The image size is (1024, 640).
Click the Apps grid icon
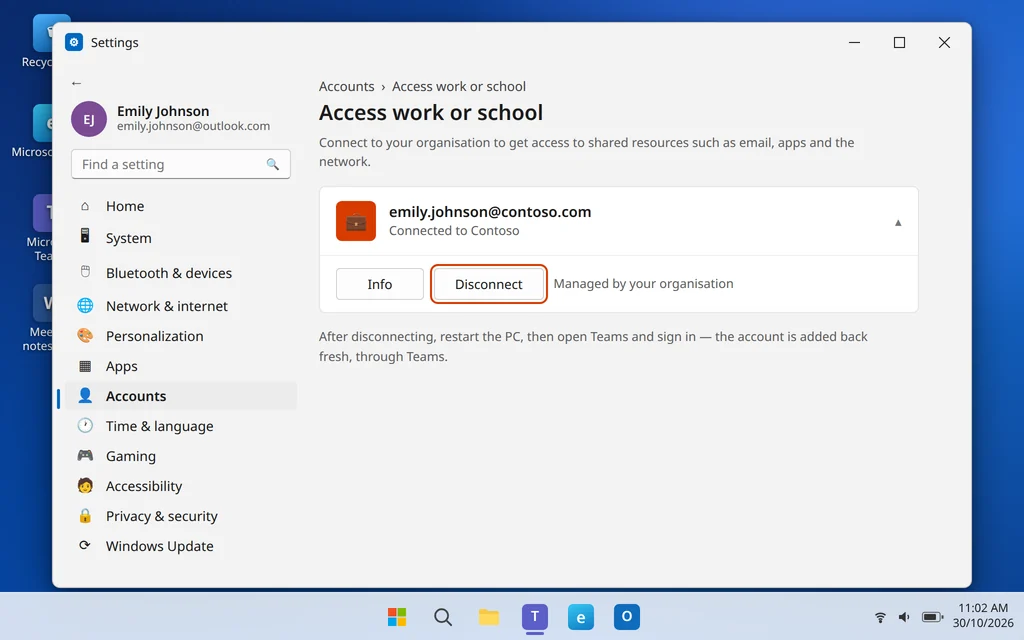point(85,366)
